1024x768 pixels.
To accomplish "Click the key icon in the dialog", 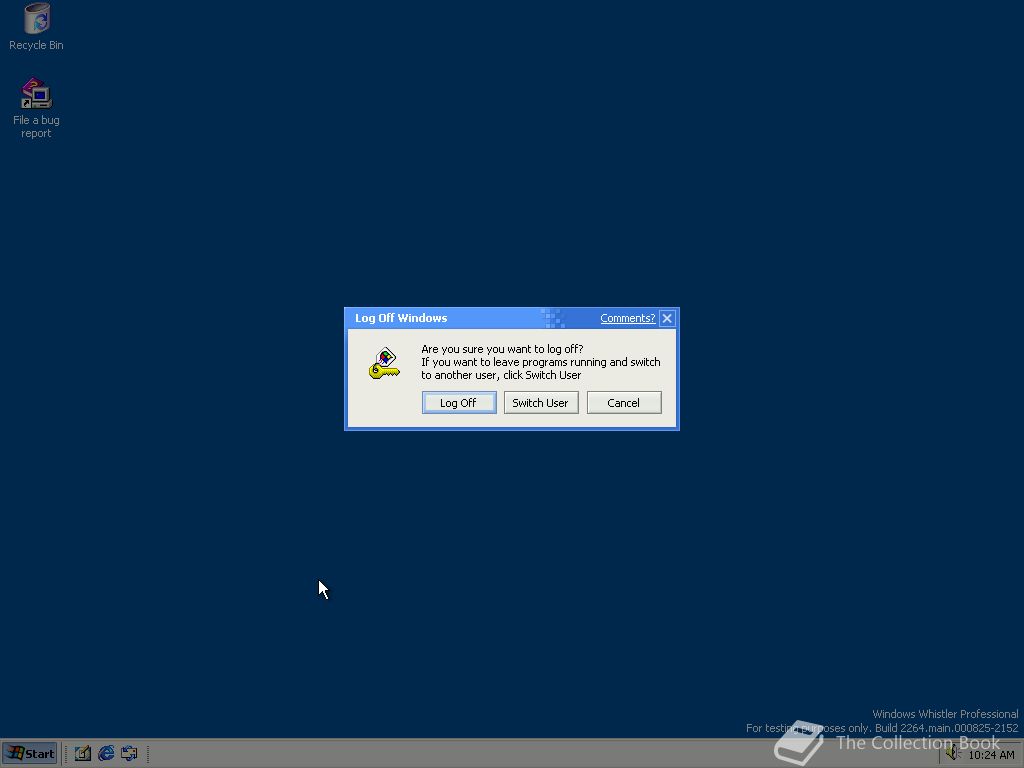I will pos(385,363).
